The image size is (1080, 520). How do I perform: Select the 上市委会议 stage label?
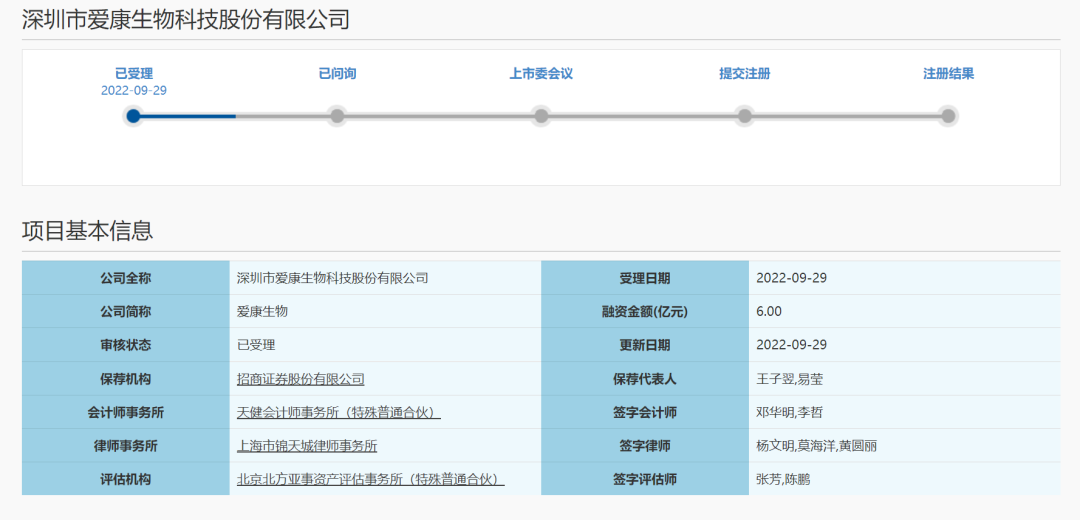541,74
